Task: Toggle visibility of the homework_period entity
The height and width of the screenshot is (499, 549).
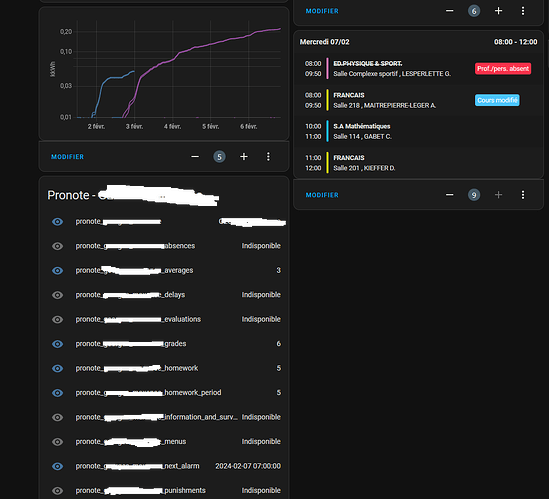Action: point(57,393)
